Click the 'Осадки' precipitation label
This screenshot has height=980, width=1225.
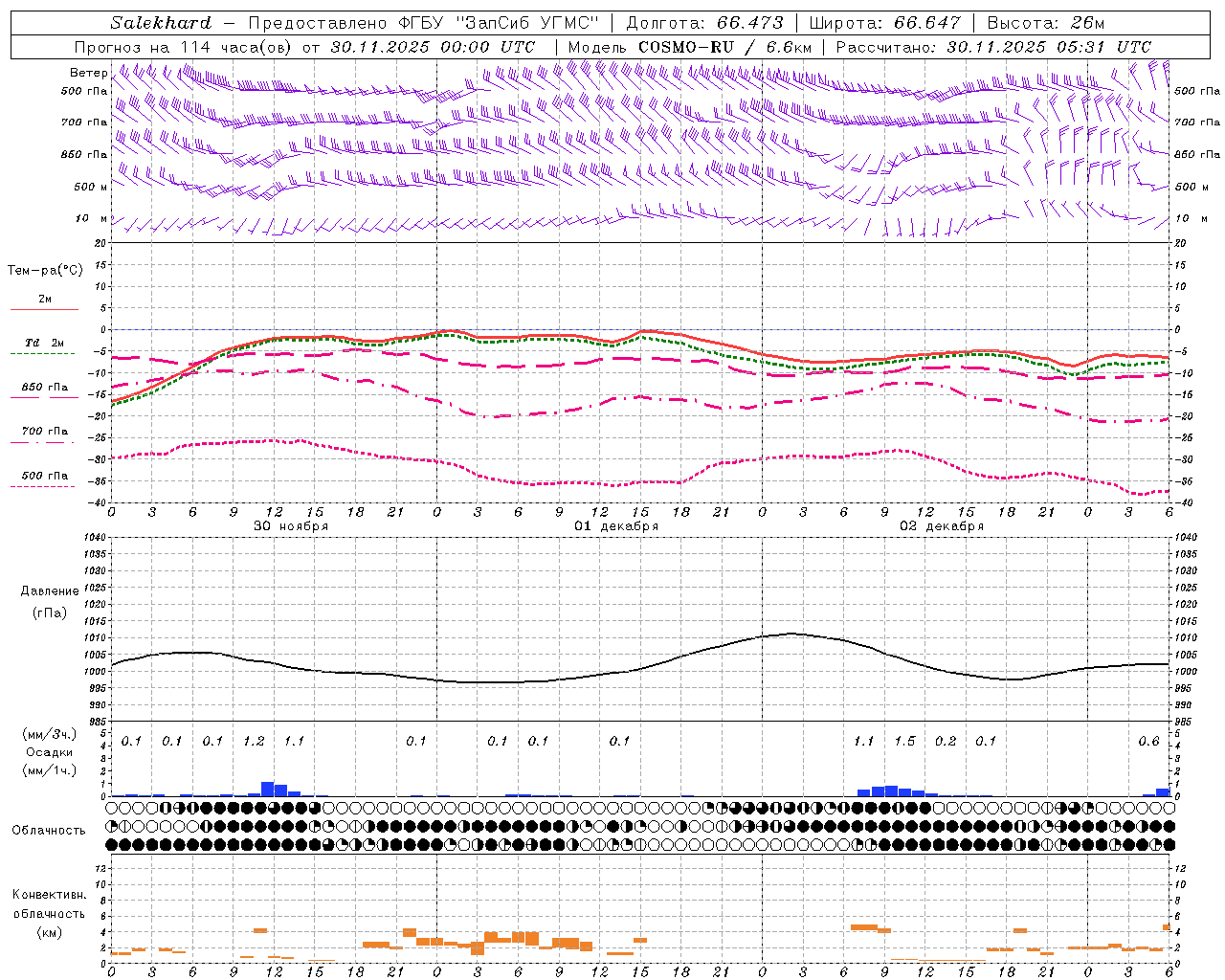click(49, 752)
